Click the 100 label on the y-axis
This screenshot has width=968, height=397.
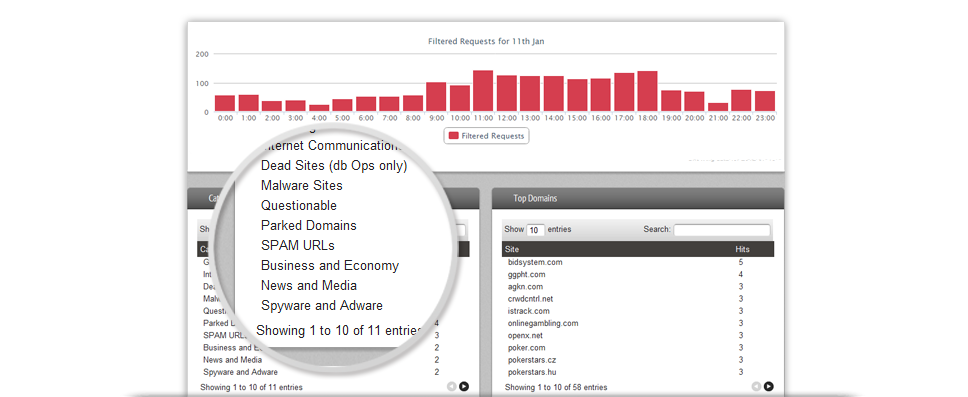click(x=202, y=83)
